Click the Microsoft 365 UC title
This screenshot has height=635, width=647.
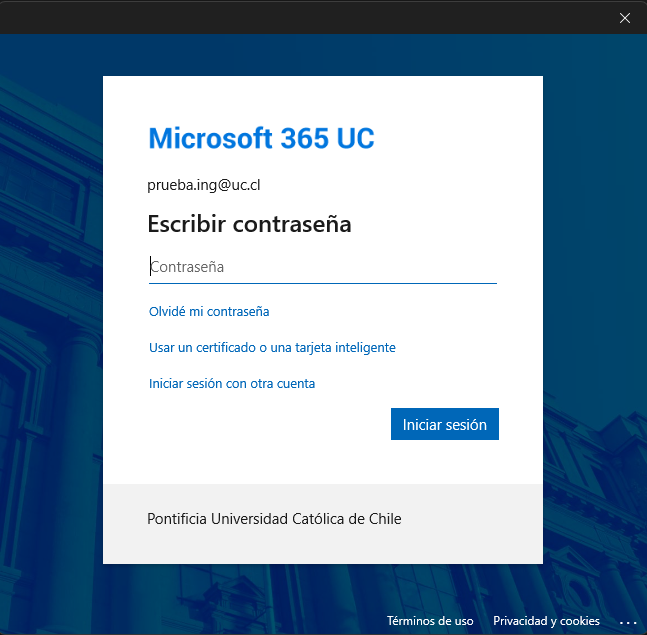coord(261,138)
